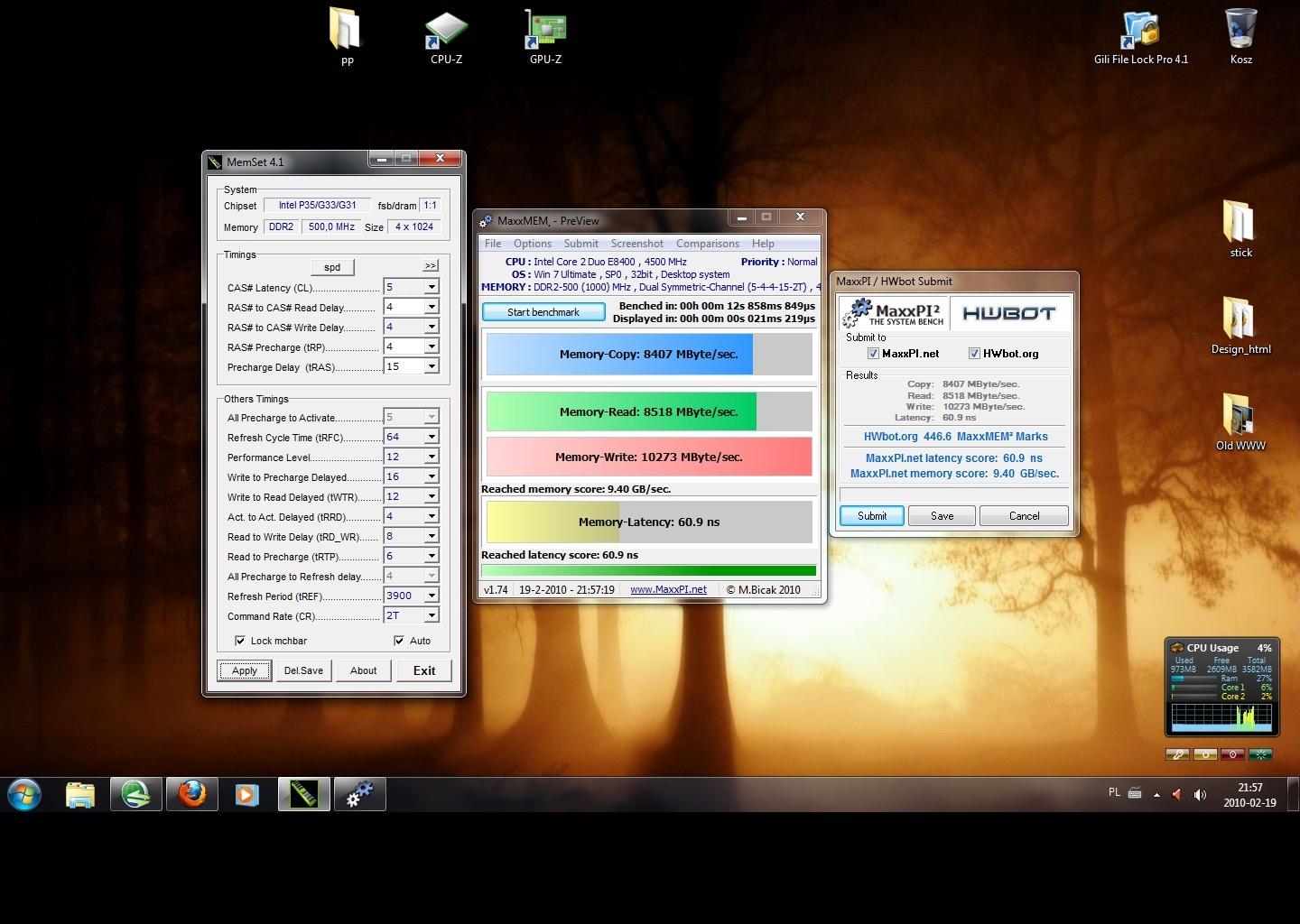
Task: Open the Submit menu in MaxxMEM
Action: [x=581, y=244]
